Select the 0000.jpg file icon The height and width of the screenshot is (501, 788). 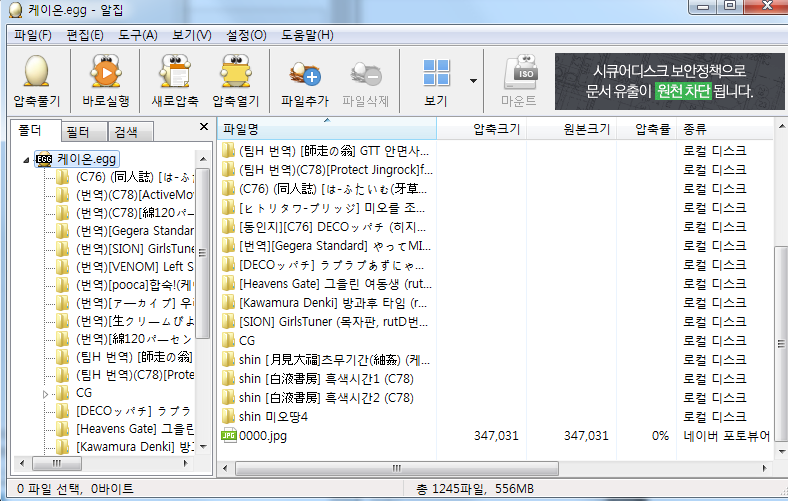[229, 435]
